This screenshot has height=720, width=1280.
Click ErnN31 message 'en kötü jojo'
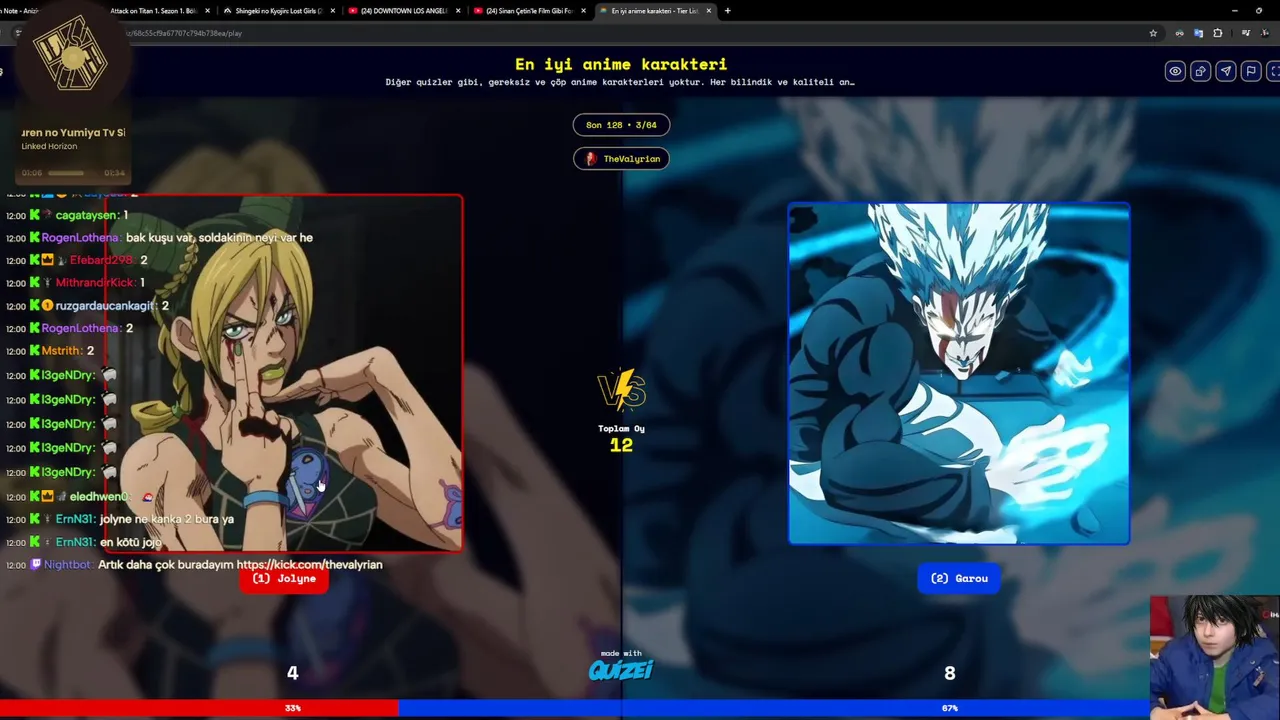pos(132,542)
